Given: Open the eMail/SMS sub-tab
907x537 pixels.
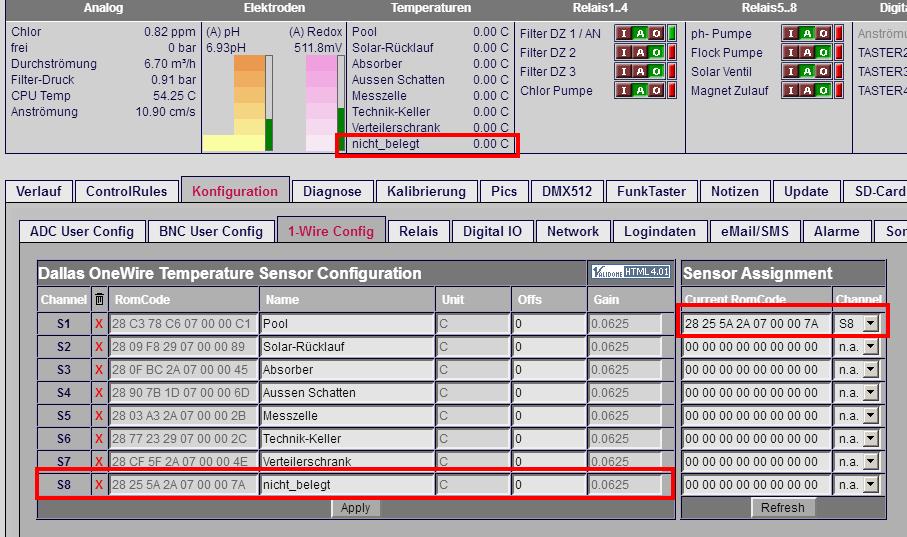Looking at the screenshot, I should coord(755,231).
